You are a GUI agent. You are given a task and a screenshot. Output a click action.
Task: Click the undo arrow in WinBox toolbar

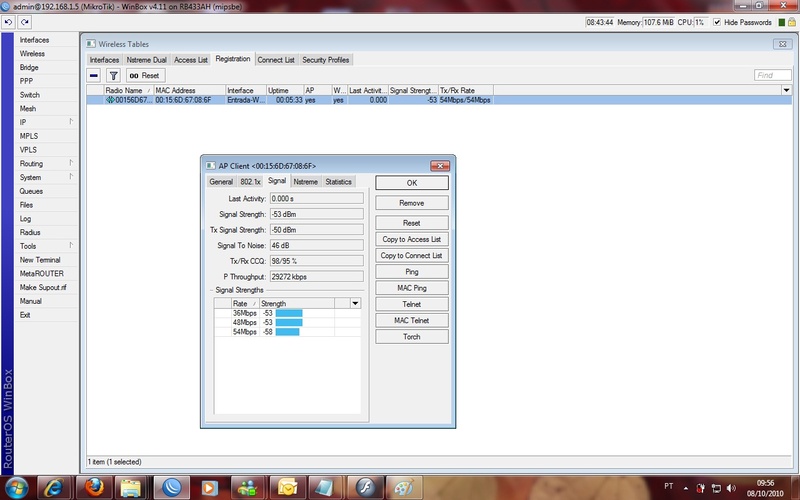click(9, 22)
